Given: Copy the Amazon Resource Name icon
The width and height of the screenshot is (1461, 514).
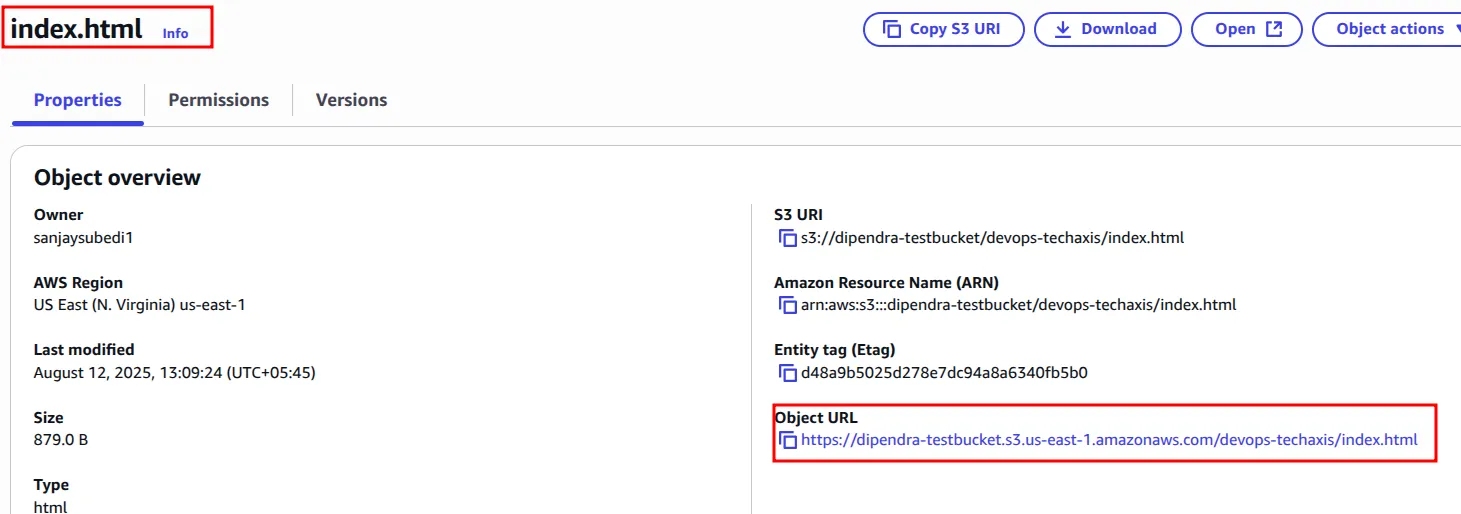Looking at the screenshot, I should tap(788, 305).
